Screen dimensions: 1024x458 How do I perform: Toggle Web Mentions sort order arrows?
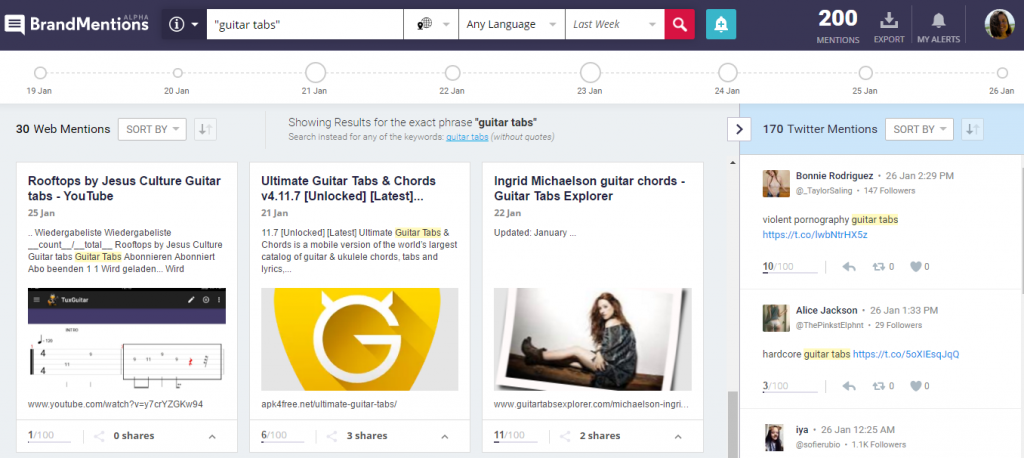[x=205, y=129]
